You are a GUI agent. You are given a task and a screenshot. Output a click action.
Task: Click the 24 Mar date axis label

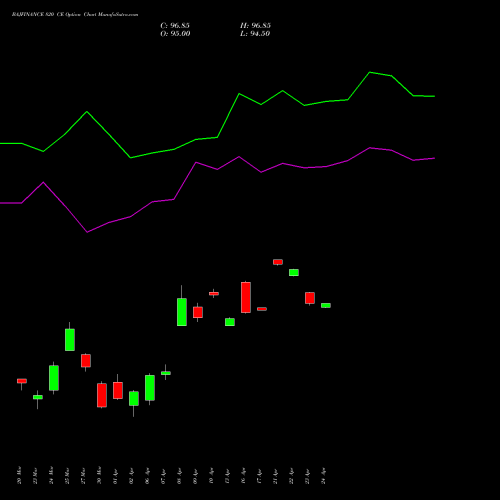point(51,475)
